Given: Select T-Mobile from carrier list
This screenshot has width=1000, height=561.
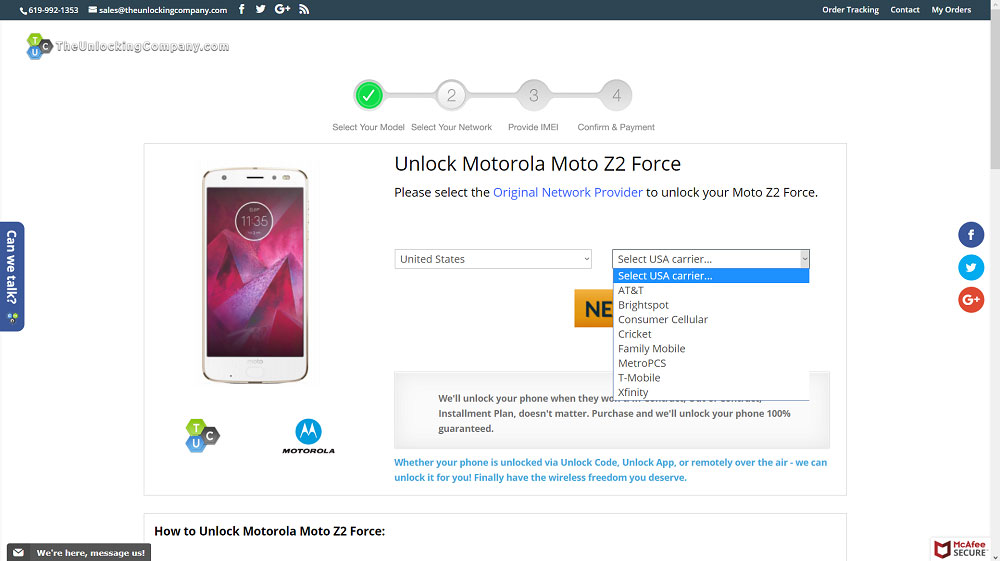Looking at the screenshot, I should [710, 378].
